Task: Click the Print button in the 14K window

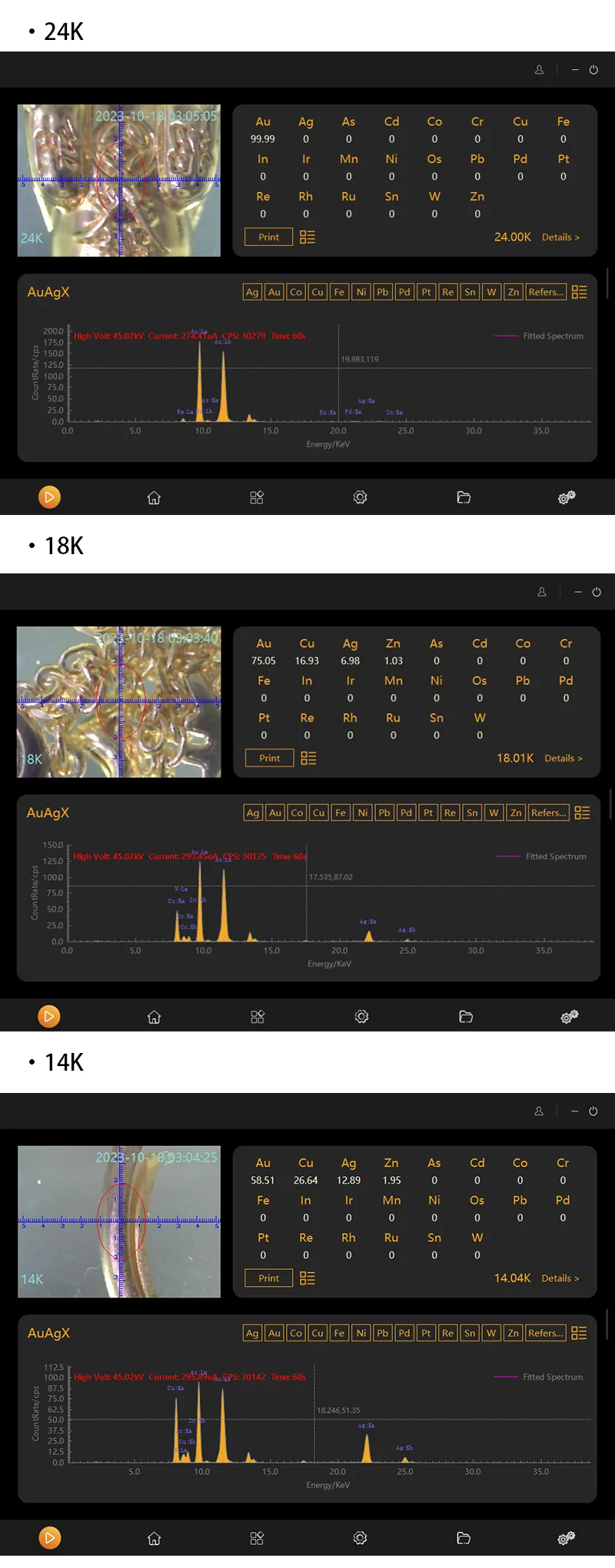Action: (x=269, y=1278)
